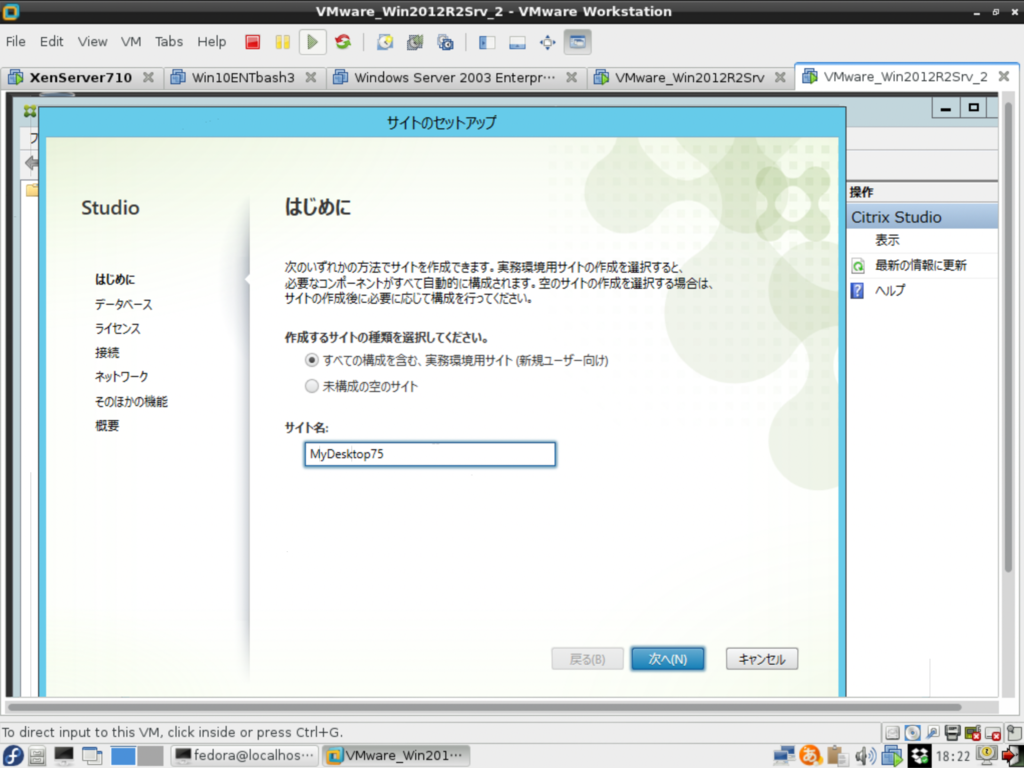Image resolution: width=1024 pixels, height=768 pixels.
Task: Click the Japanese input method tray icon
Action: pos(810,756)
